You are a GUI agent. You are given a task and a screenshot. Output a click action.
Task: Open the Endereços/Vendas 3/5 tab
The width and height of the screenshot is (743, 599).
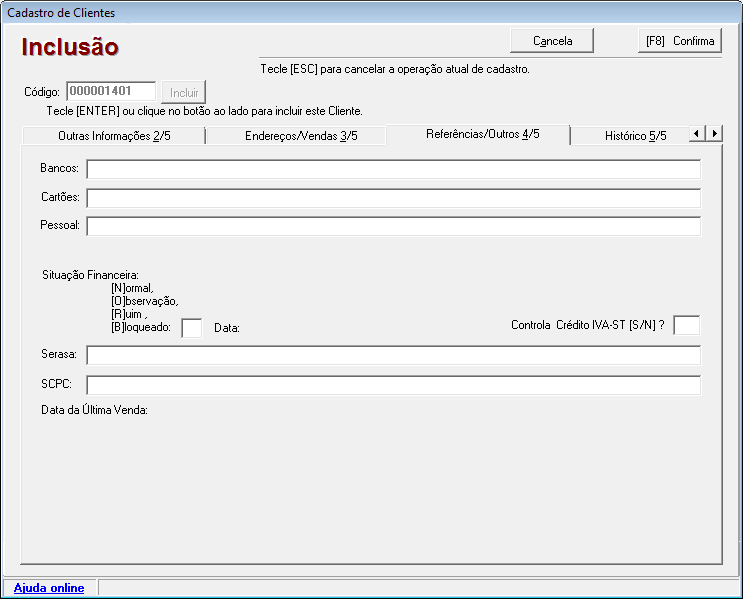301,136
